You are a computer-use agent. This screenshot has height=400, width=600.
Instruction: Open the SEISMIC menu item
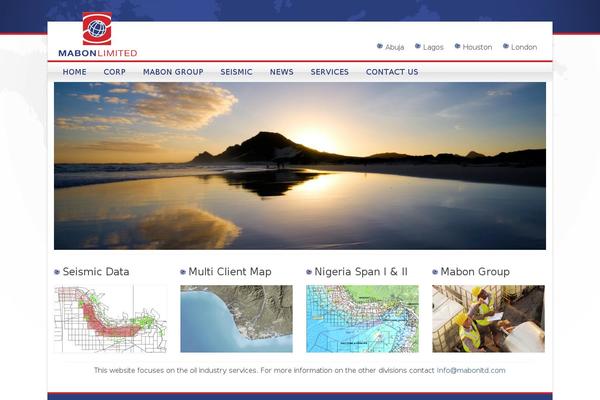coord(236,72)
